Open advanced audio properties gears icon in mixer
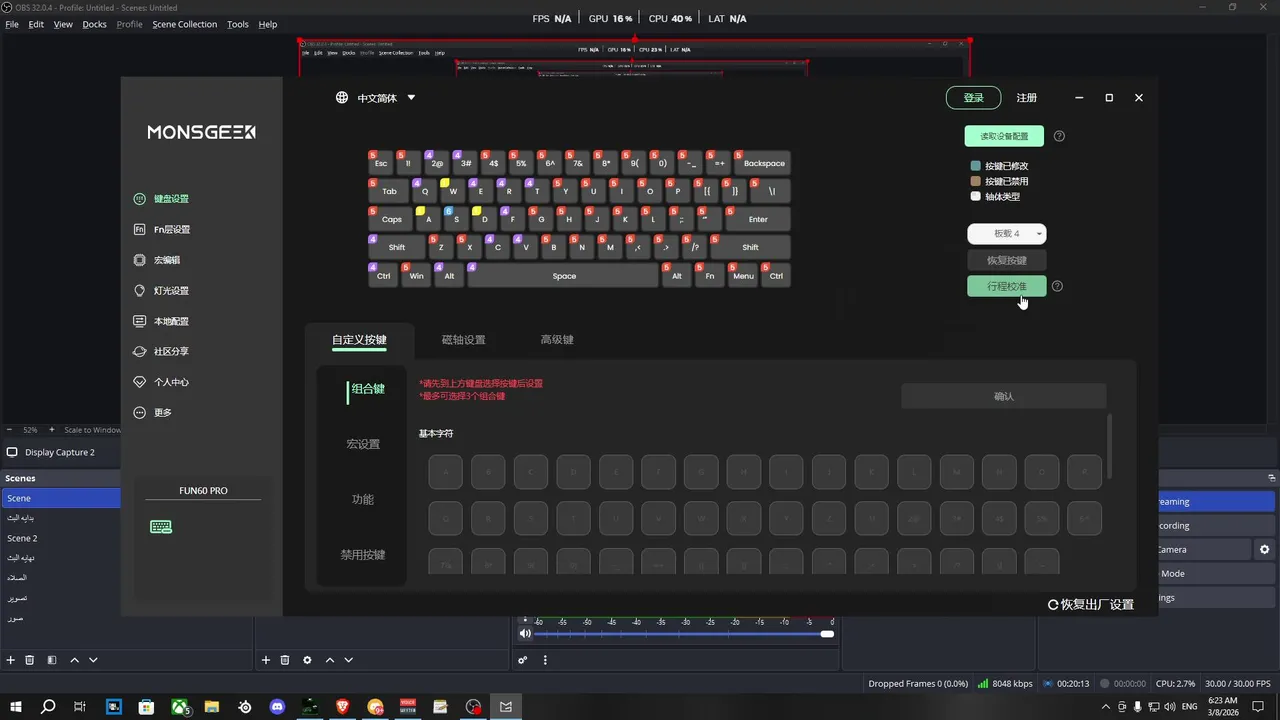 [522, 660]
